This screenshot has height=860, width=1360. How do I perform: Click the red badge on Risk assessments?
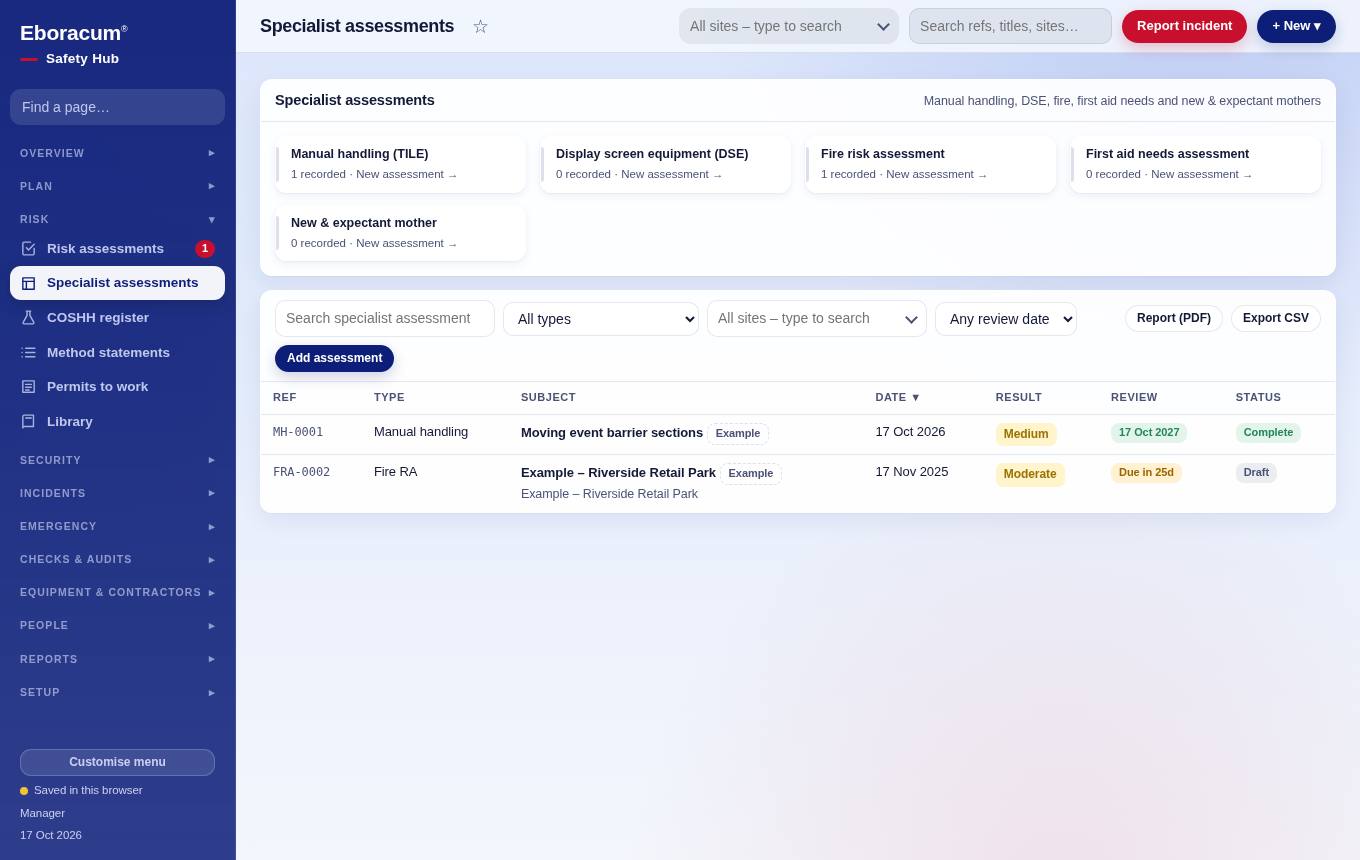[205, 249]
